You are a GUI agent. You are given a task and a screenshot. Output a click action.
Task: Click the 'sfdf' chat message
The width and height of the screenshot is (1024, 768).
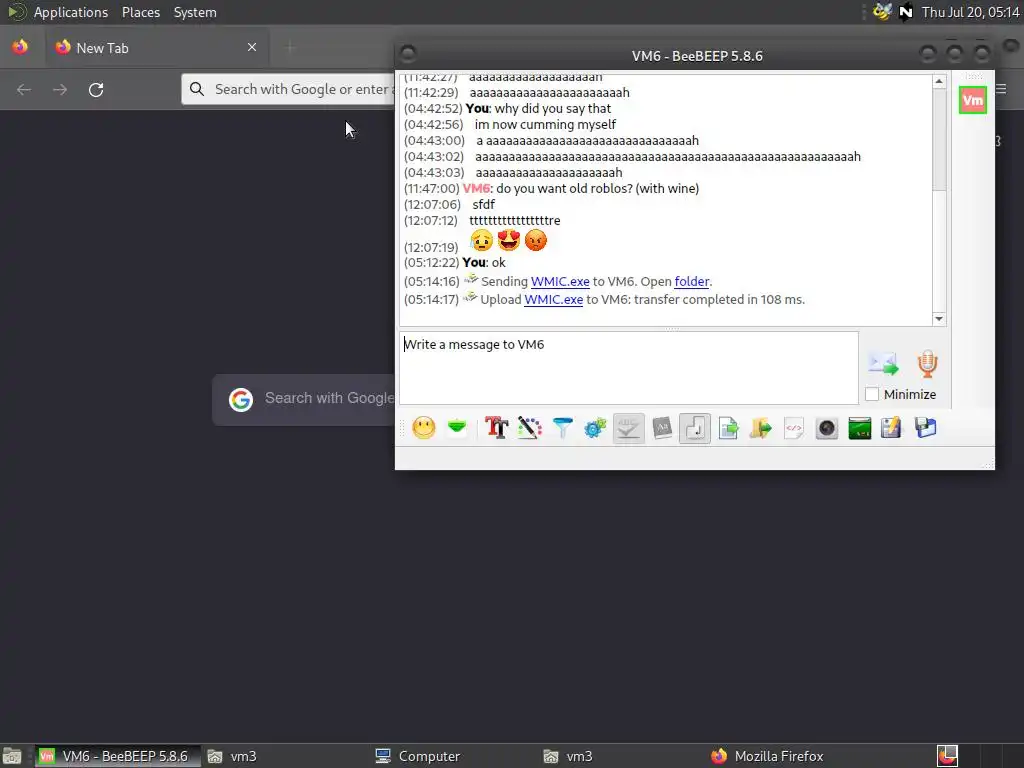pos(483,204)
